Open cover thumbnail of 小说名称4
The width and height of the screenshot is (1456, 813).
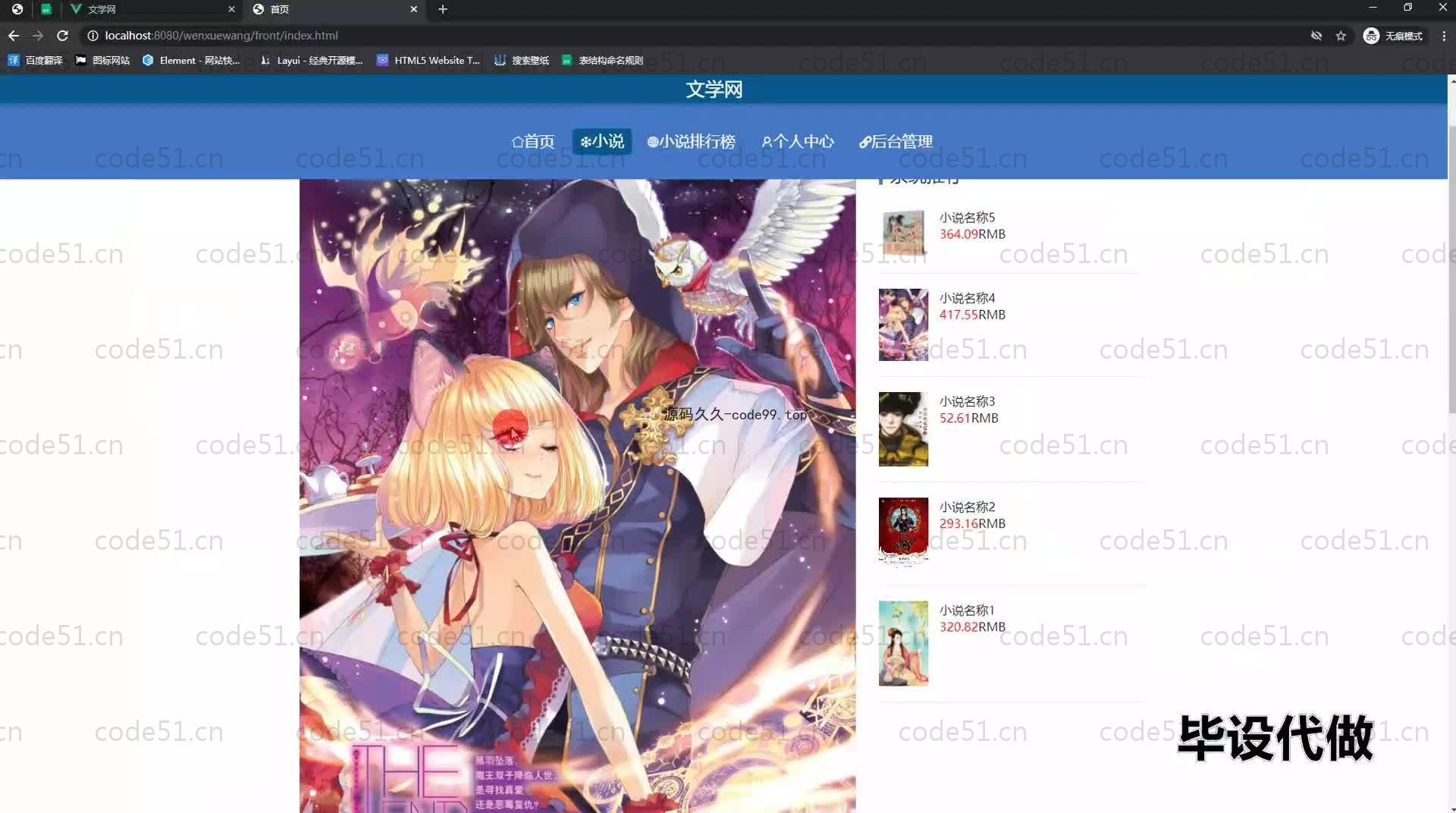(903, 325)
